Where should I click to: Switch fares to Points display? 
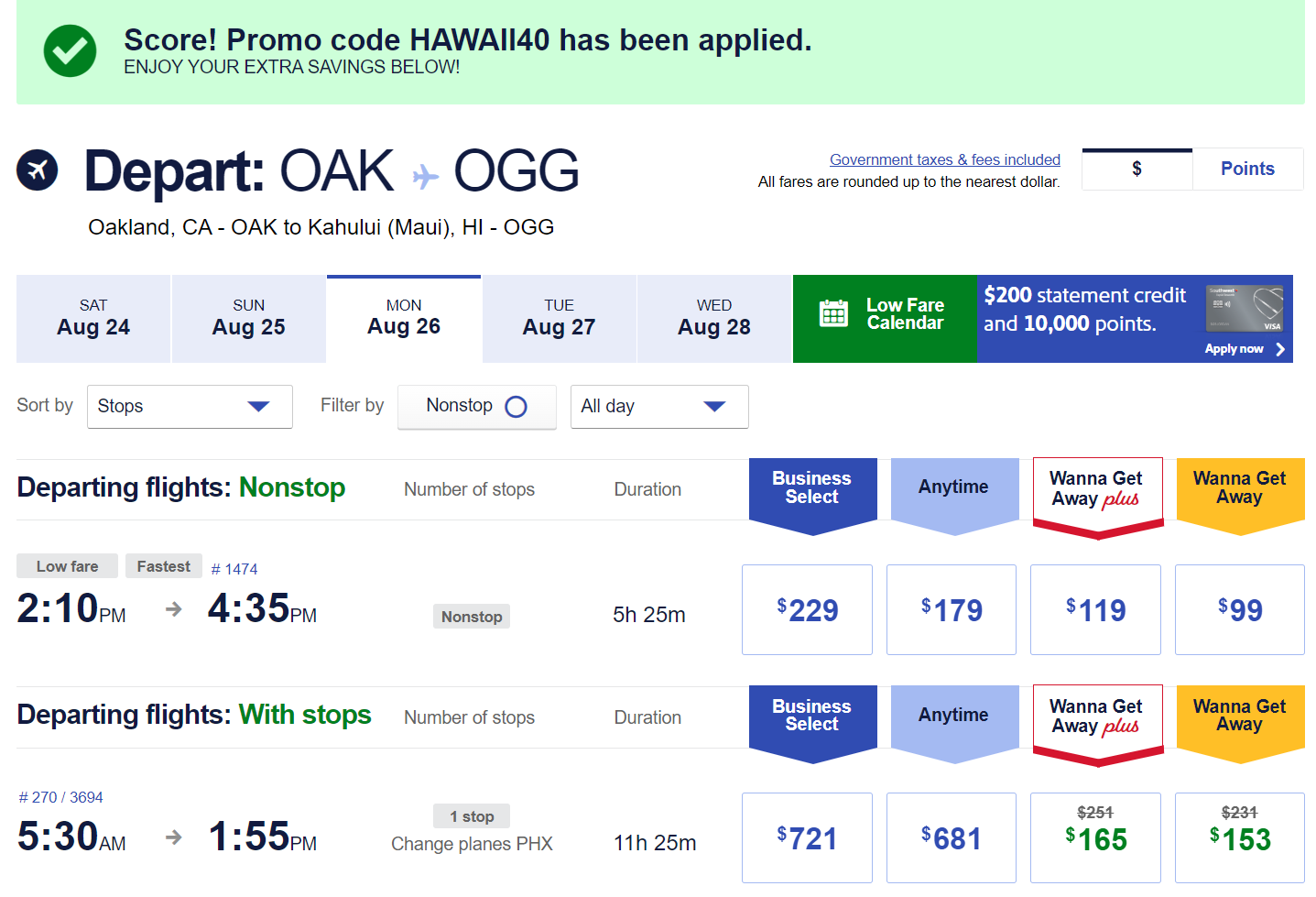point(1246,169)
